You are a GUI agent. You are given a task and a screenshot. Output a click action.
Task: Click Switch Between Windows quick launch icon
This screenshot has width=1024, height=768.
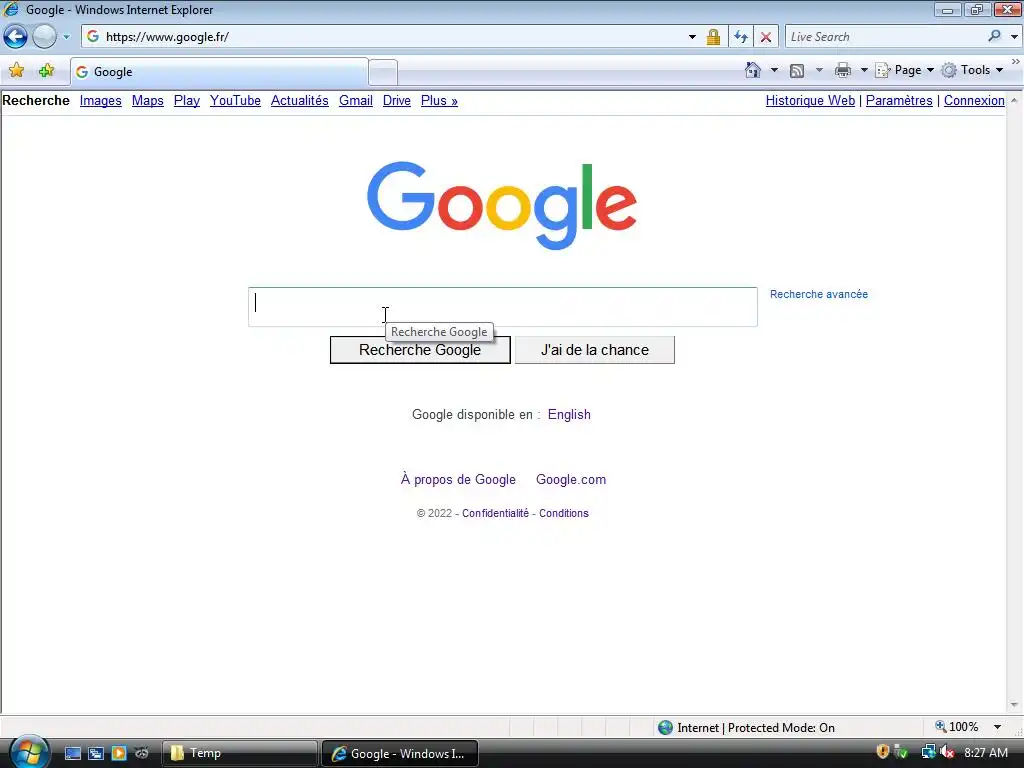(x=95, y=754)
